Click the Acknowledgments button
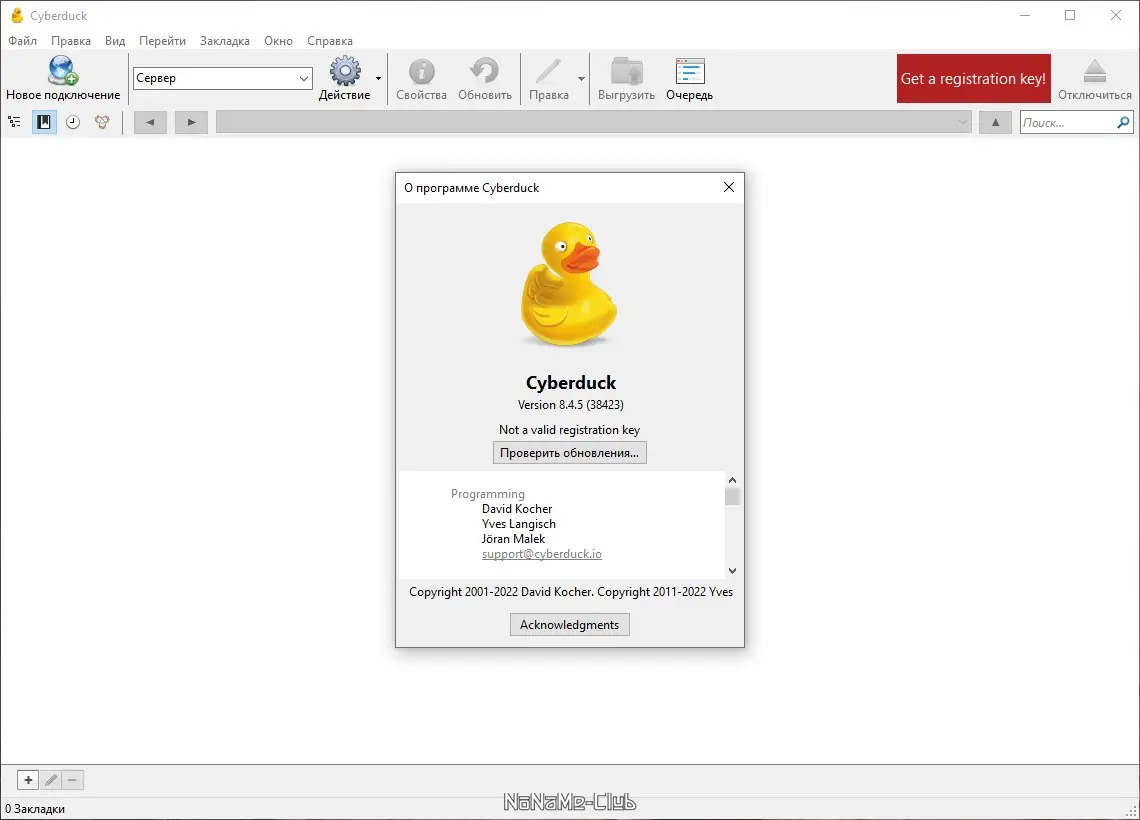1140x820 pixels. 569,624
